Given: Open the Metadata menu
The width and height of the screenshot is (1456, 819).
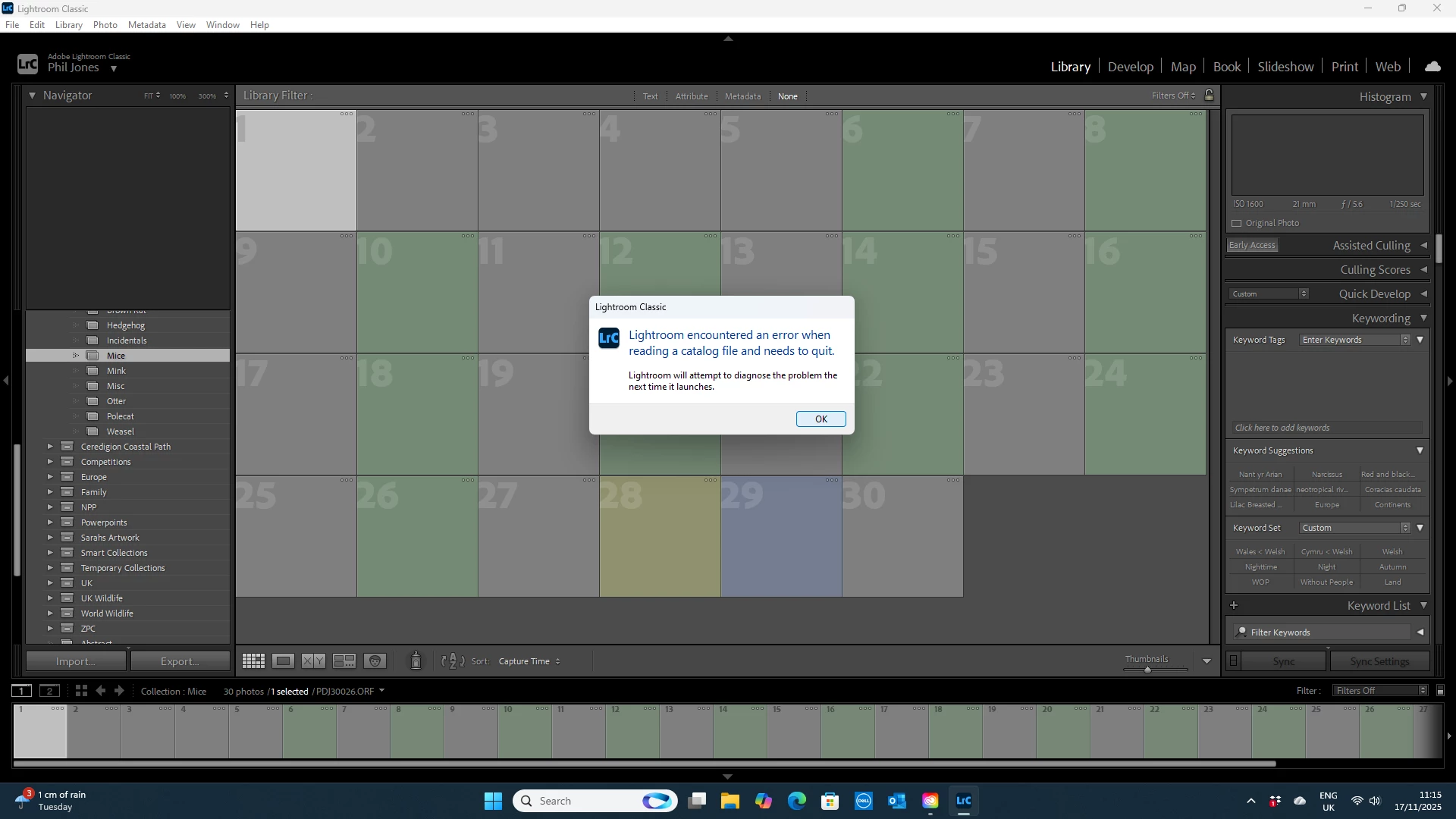Looking at the screenshot, I should [146, 24].
